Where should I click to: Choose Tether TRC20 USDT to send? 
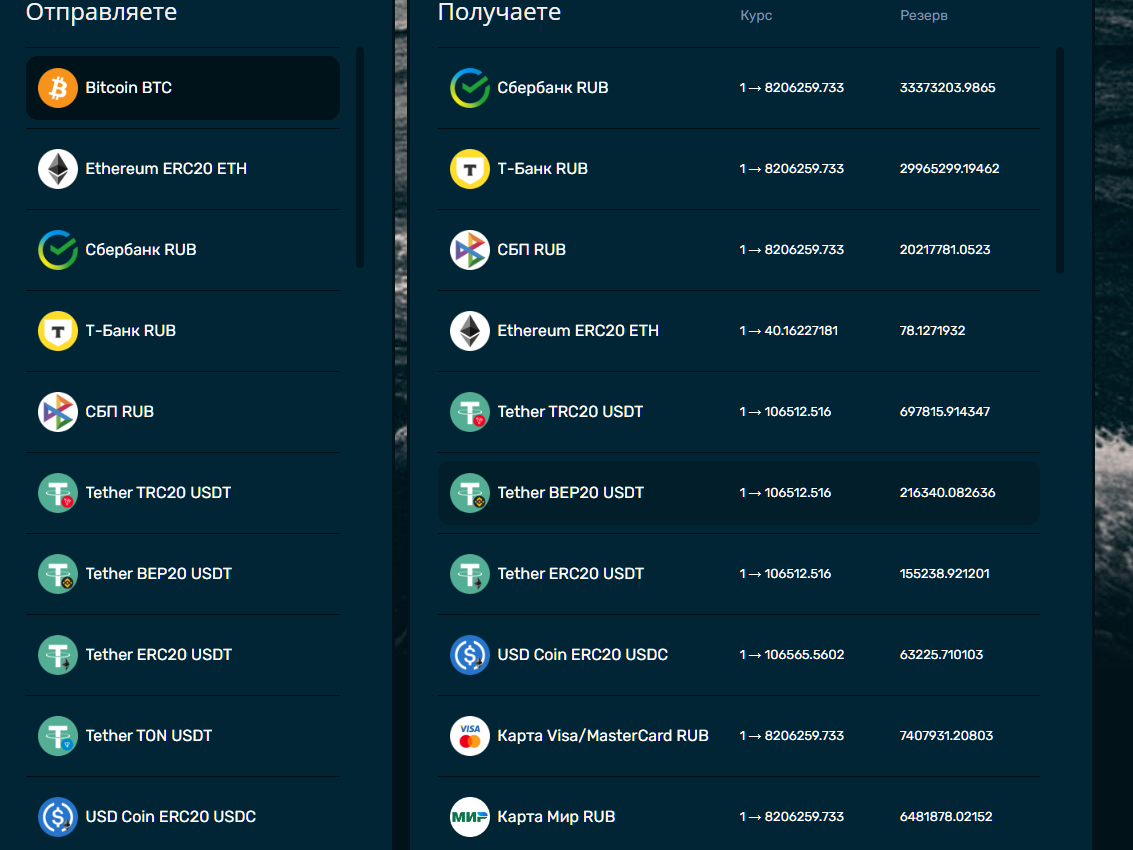[x=158, y=493]
